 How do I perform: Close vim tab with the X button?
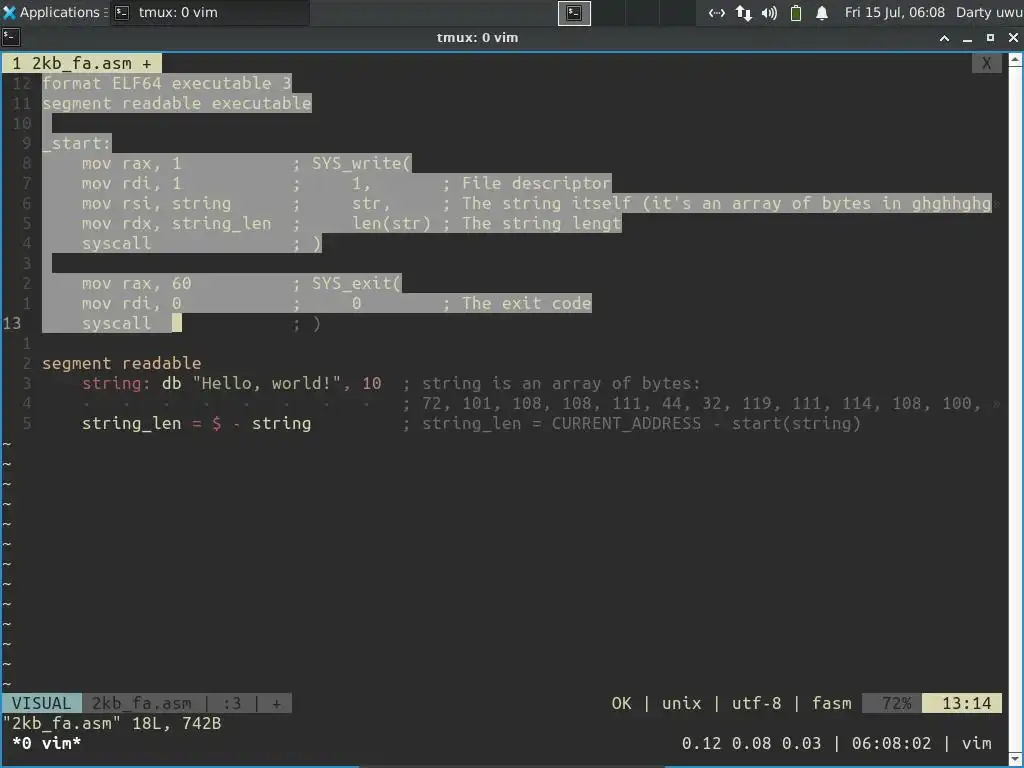pos(987,63)
